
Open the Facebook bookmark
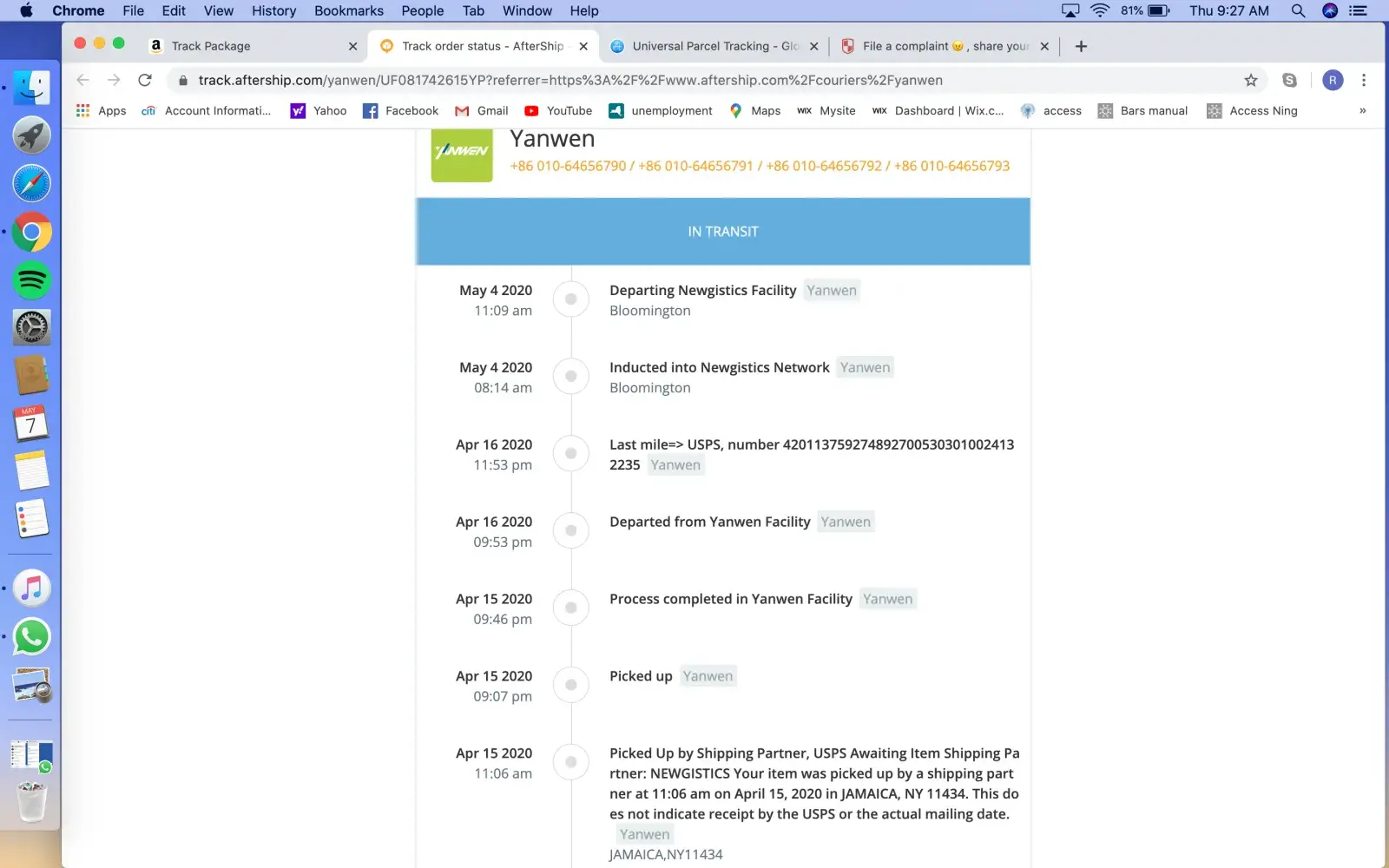(400, 110)
